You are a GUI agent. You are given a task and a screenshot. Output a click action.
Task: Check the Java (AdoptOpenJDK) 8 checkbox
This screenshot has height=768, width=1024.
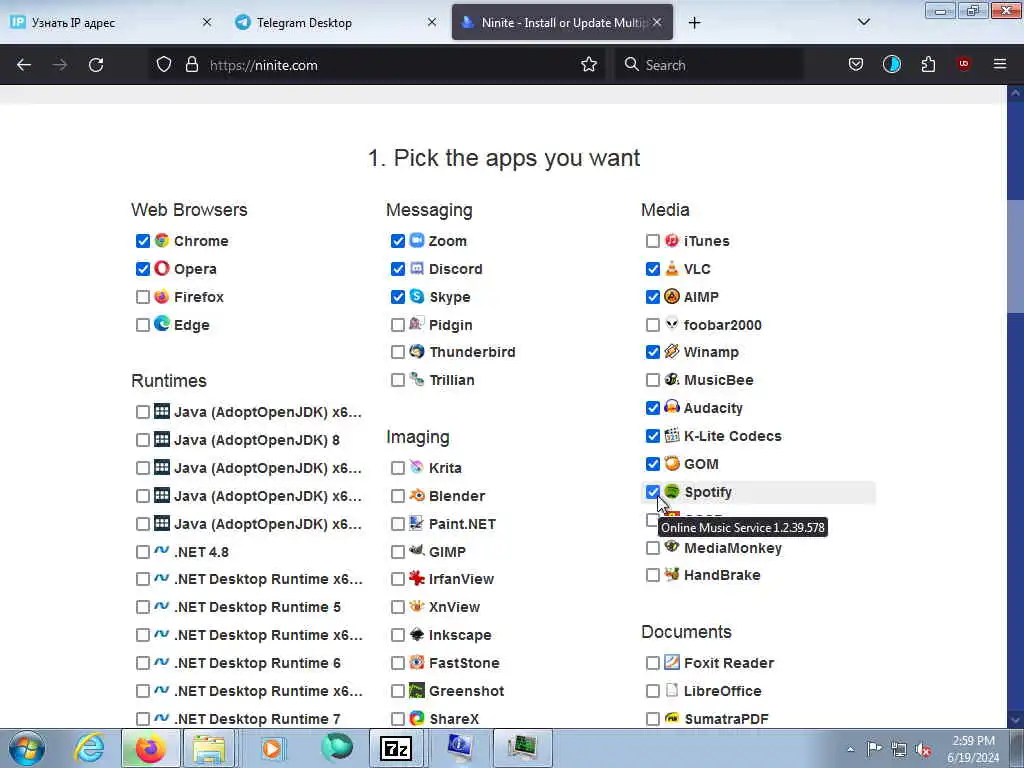143,440
